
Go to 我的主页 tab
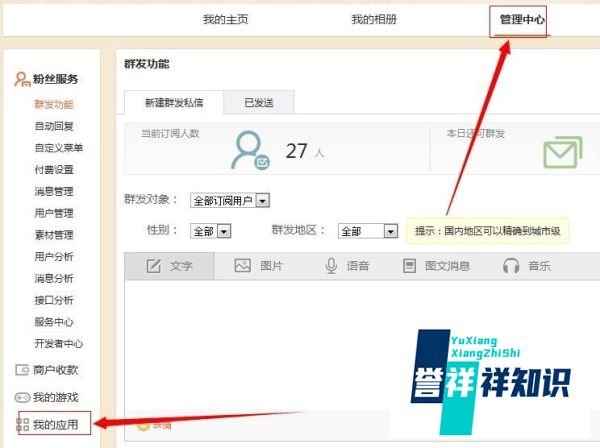(x=225, y=19)
